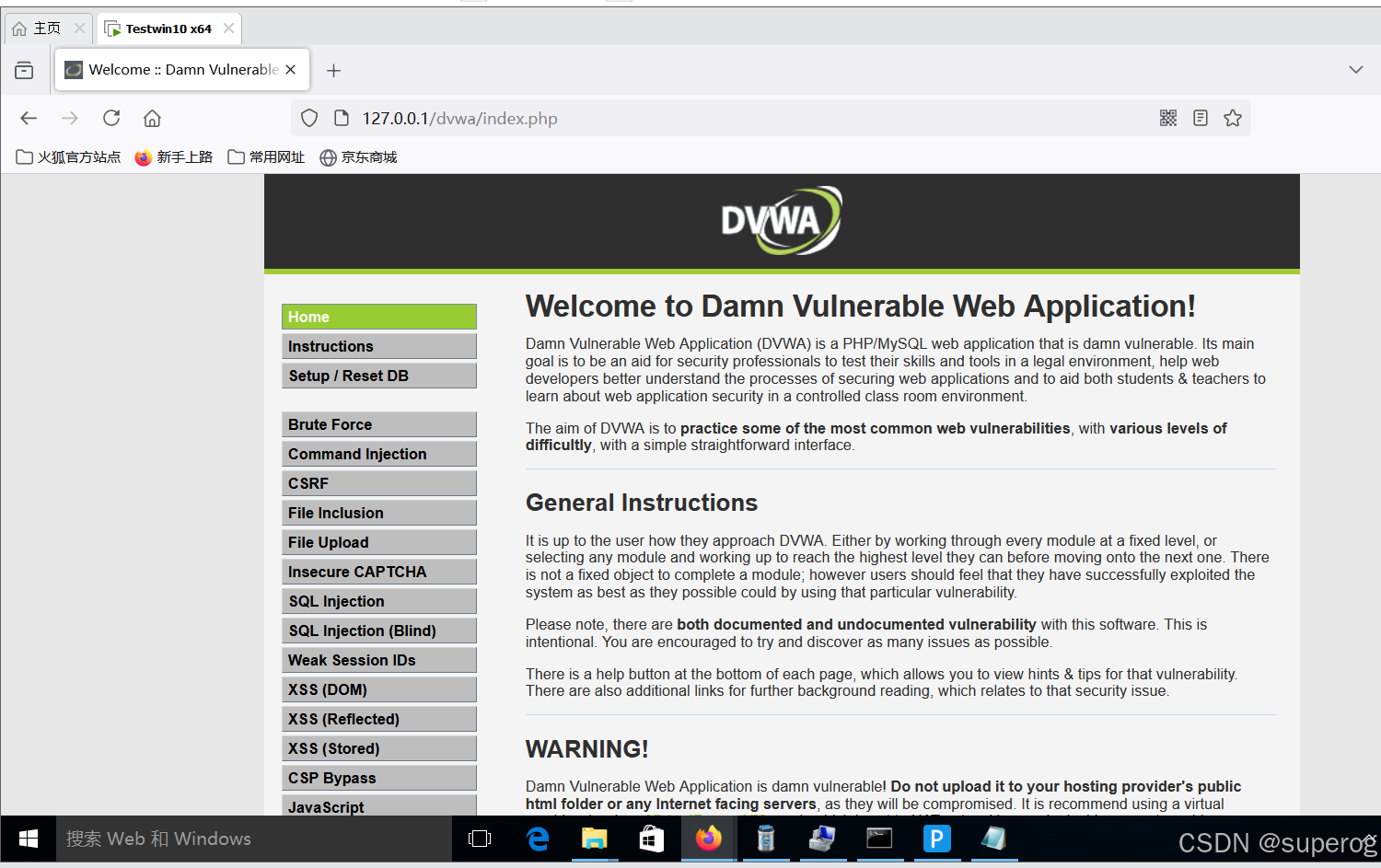
Task: Open the CSP Bypass module
Action: click(379, 778)
